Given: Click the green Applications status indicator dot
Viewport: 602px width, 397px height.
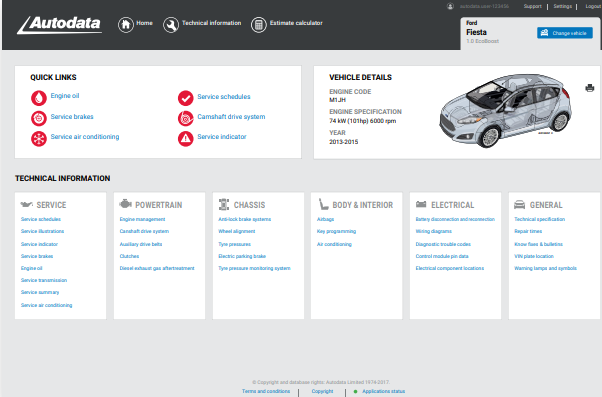Looking at the screenshot, I should pos(356,392).
